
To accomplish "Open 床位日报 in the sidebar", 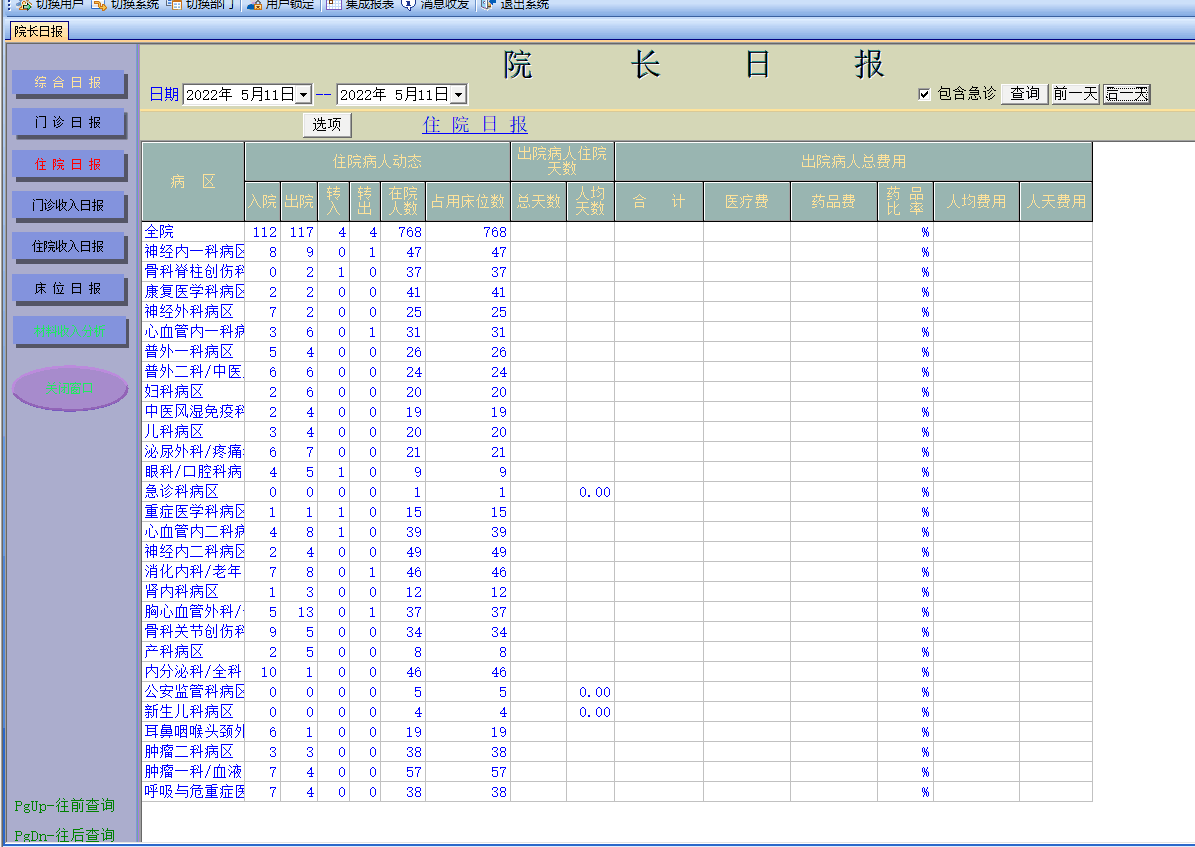I will coord(68,288).
